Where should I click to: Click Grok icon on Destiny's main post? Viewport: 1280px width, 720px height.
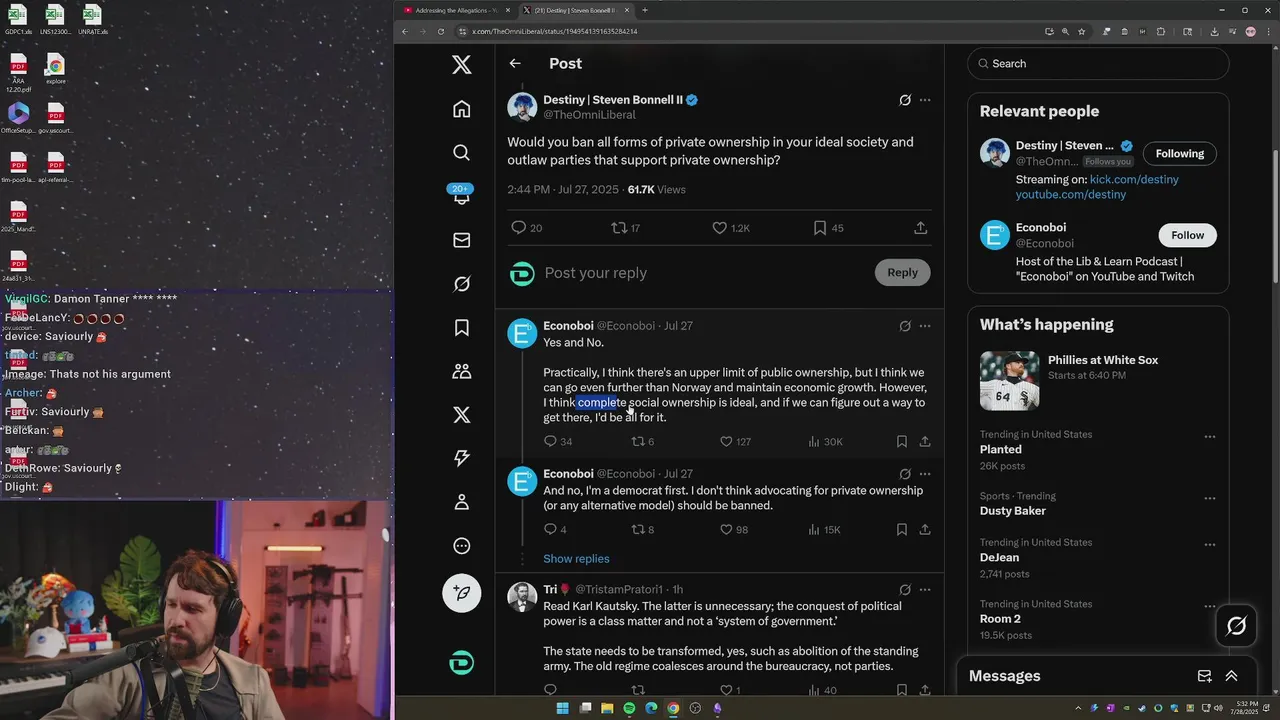pyautogui.click(x=905, y=100)
